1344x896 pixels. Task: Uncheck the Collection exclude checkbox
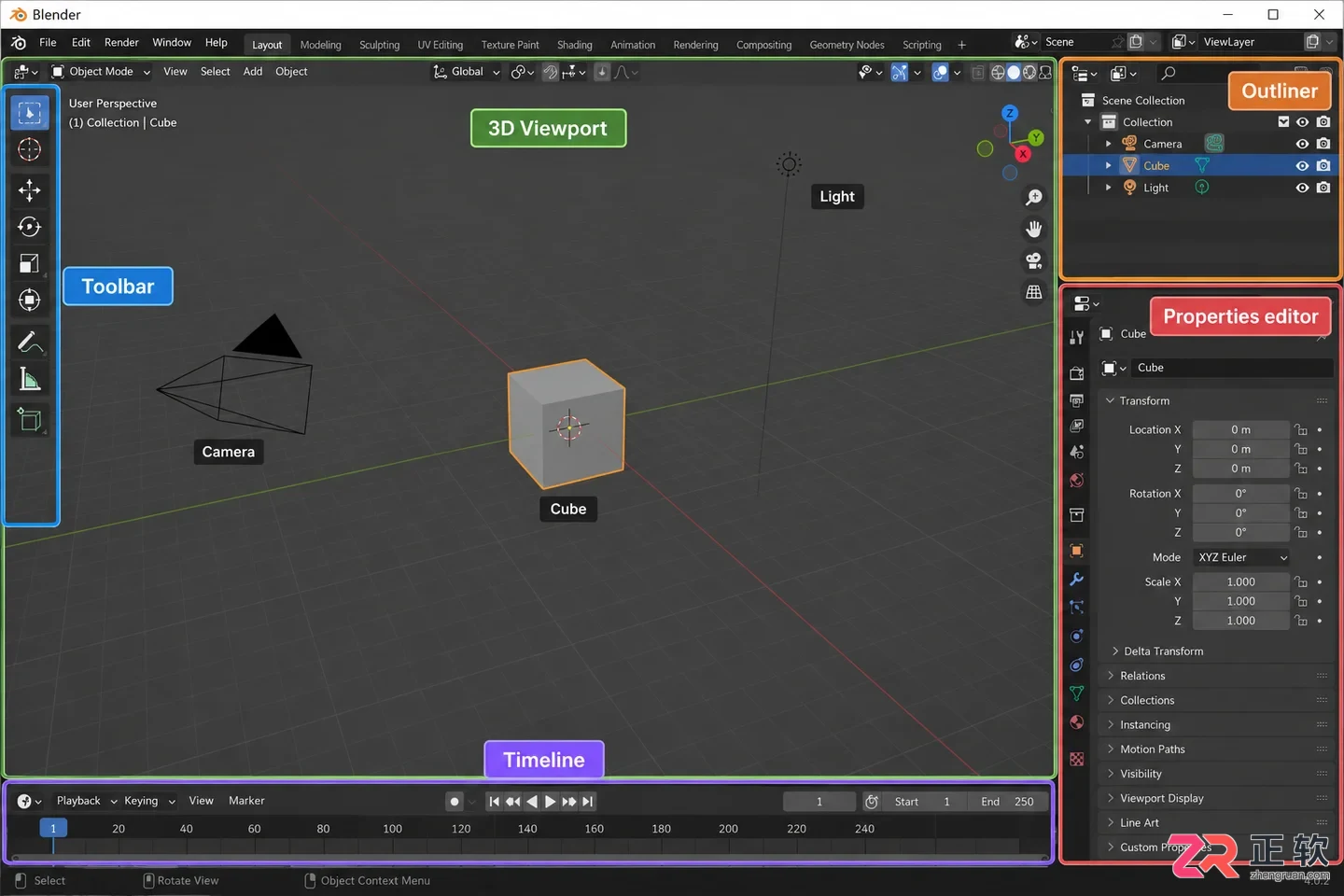tap(1283, 122)
